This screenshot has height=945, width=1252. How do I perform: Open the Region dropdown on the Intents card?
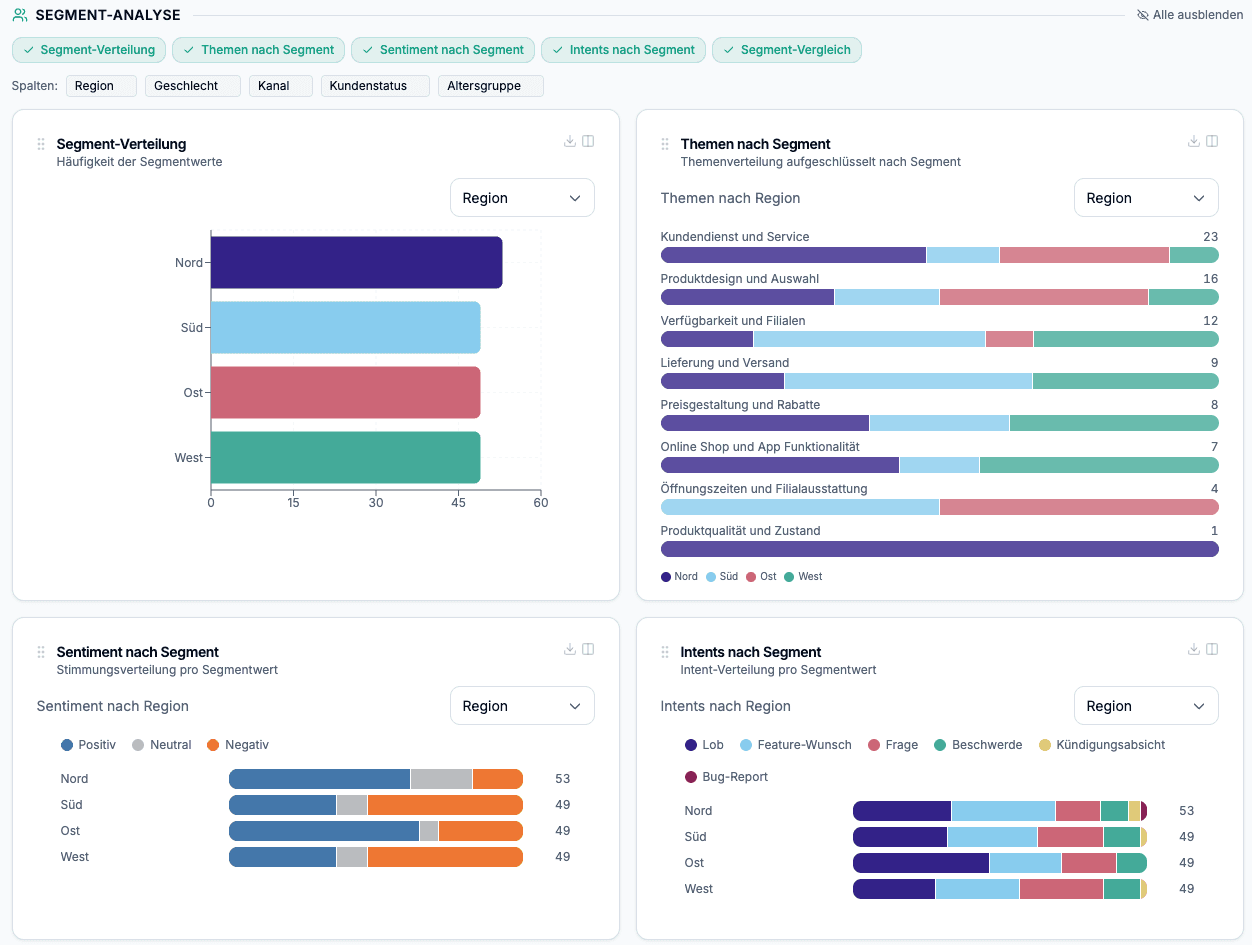tap(1146, 705)
